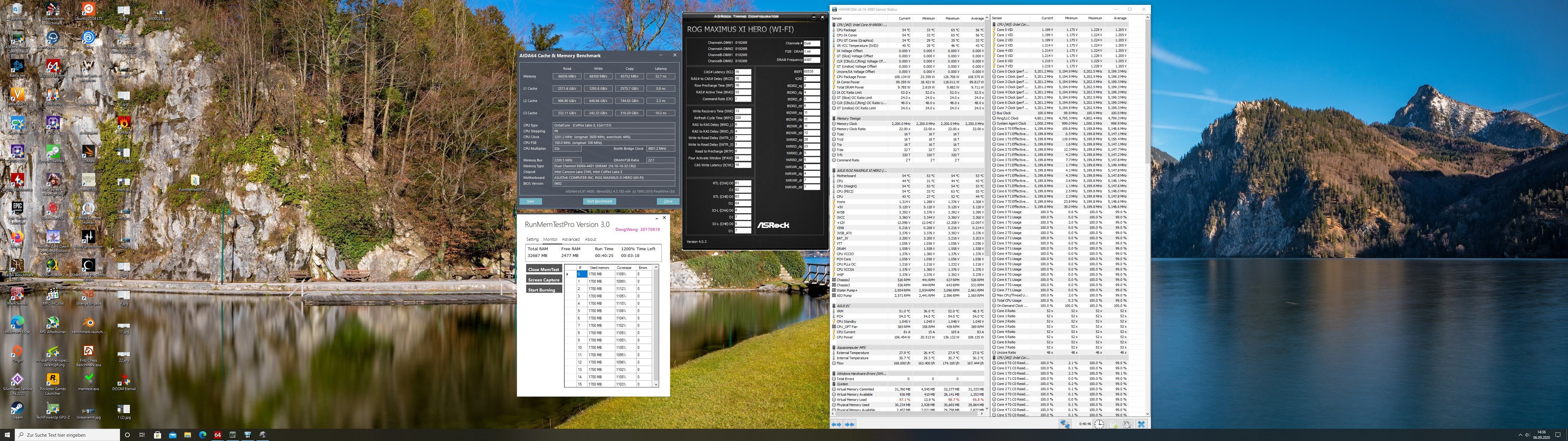Open Task View on the taskbar

click(x=142, y=435)
